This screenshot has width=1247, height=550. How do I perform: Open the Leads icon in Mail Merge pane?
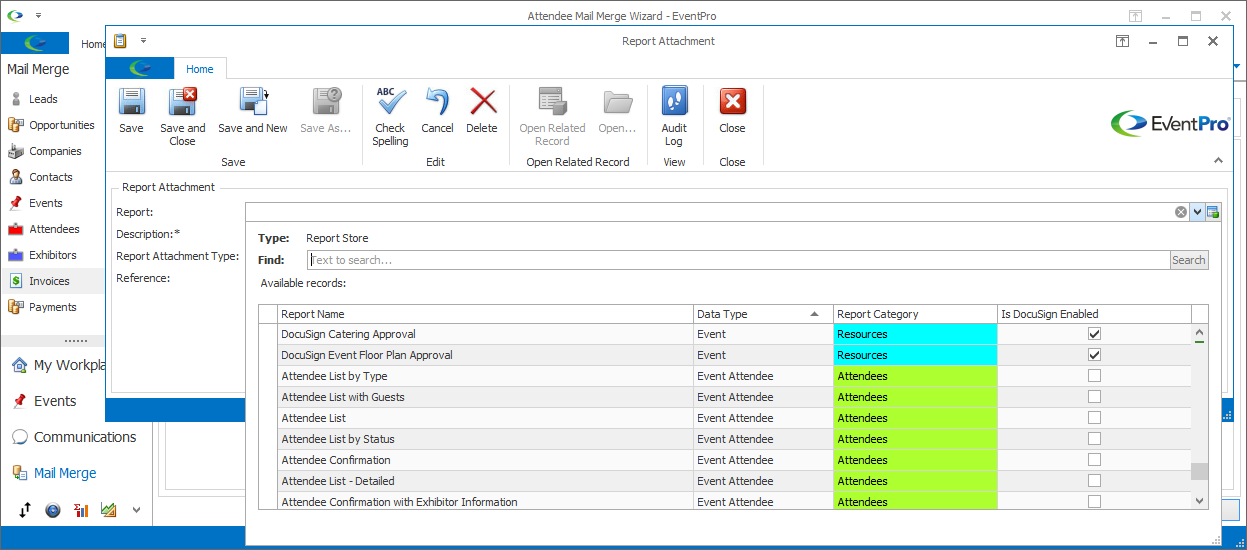(x=15, y=99)
